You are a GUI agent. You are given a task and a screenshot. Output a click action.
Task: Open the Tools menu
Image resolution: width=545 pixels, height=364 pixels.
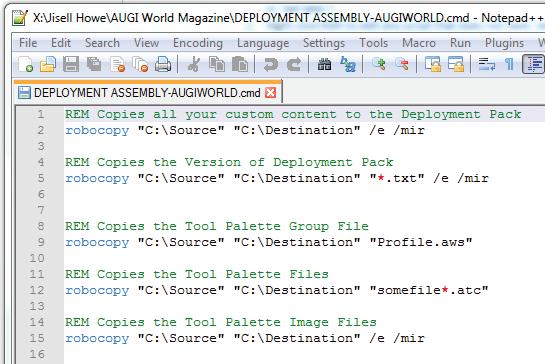coord(374,43)
